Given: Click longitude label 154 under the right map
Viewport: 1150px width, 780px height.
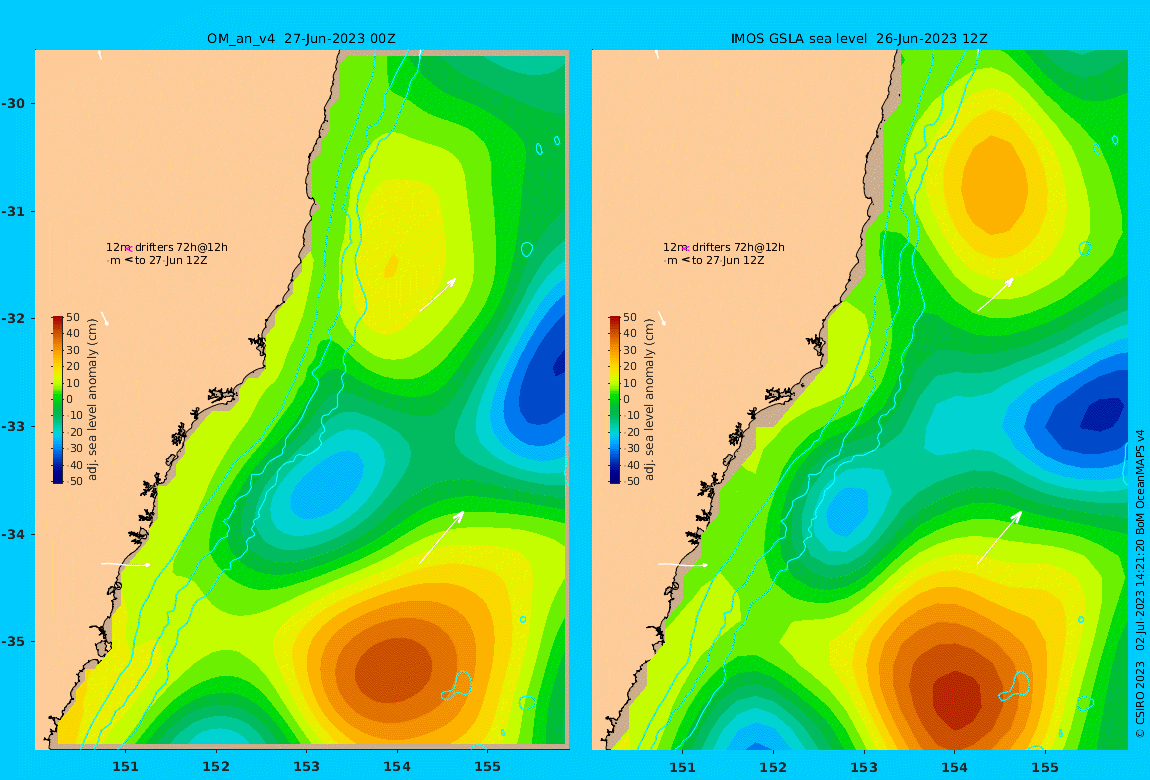Looking at the screenshot, I should (954, 767).
